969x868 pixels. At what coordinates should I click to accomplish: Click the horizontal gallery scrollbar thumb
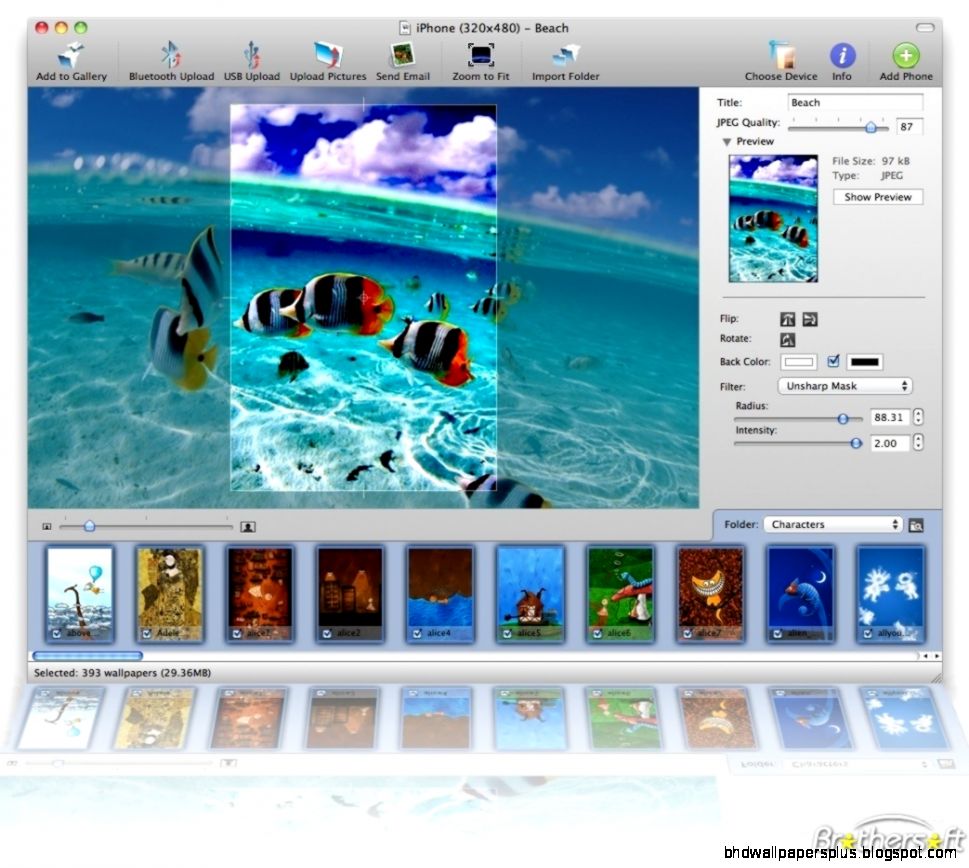[x=88, y=655]
